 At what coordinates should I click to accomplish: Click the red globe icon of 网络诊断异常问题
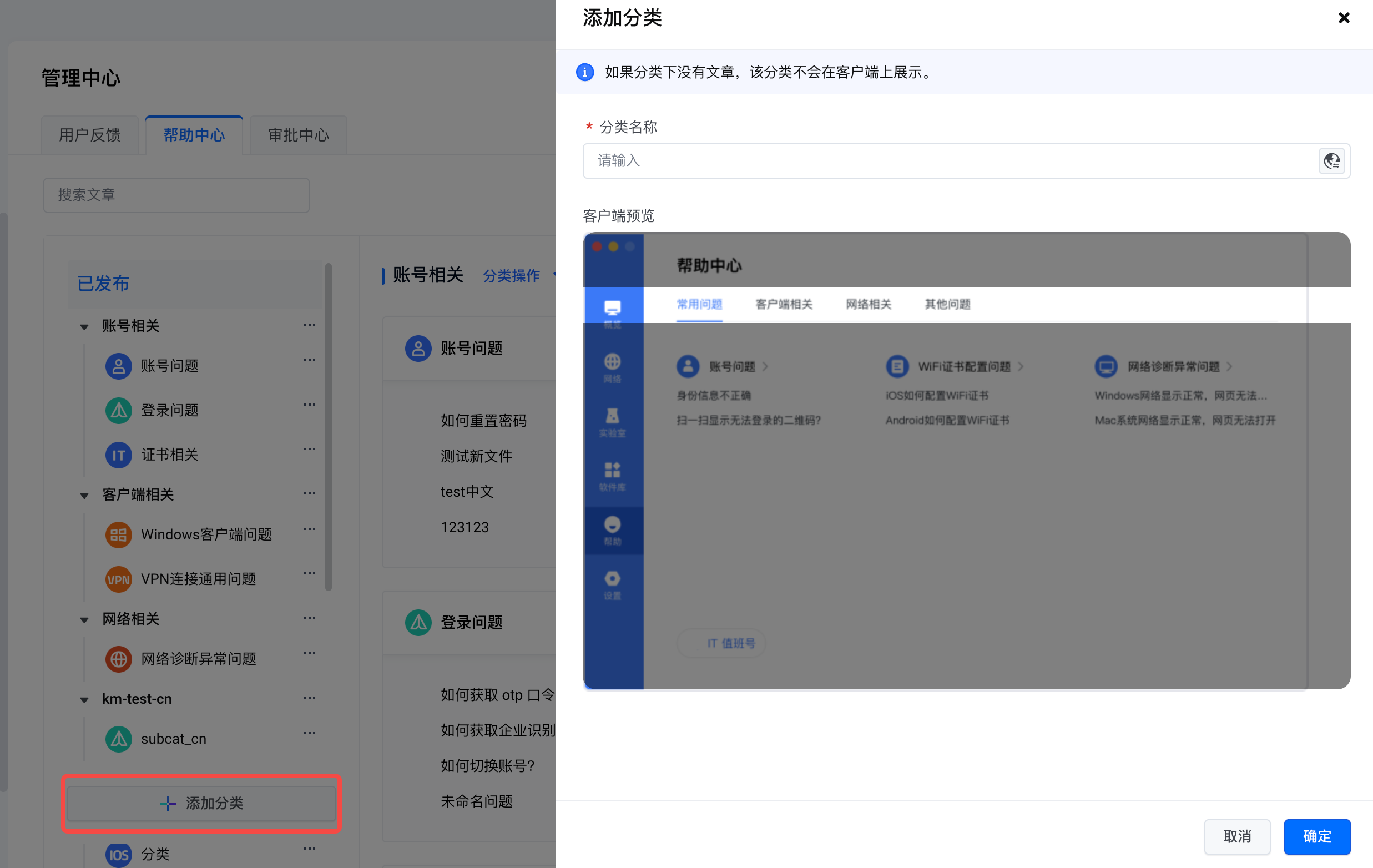(x=119, y=659)
